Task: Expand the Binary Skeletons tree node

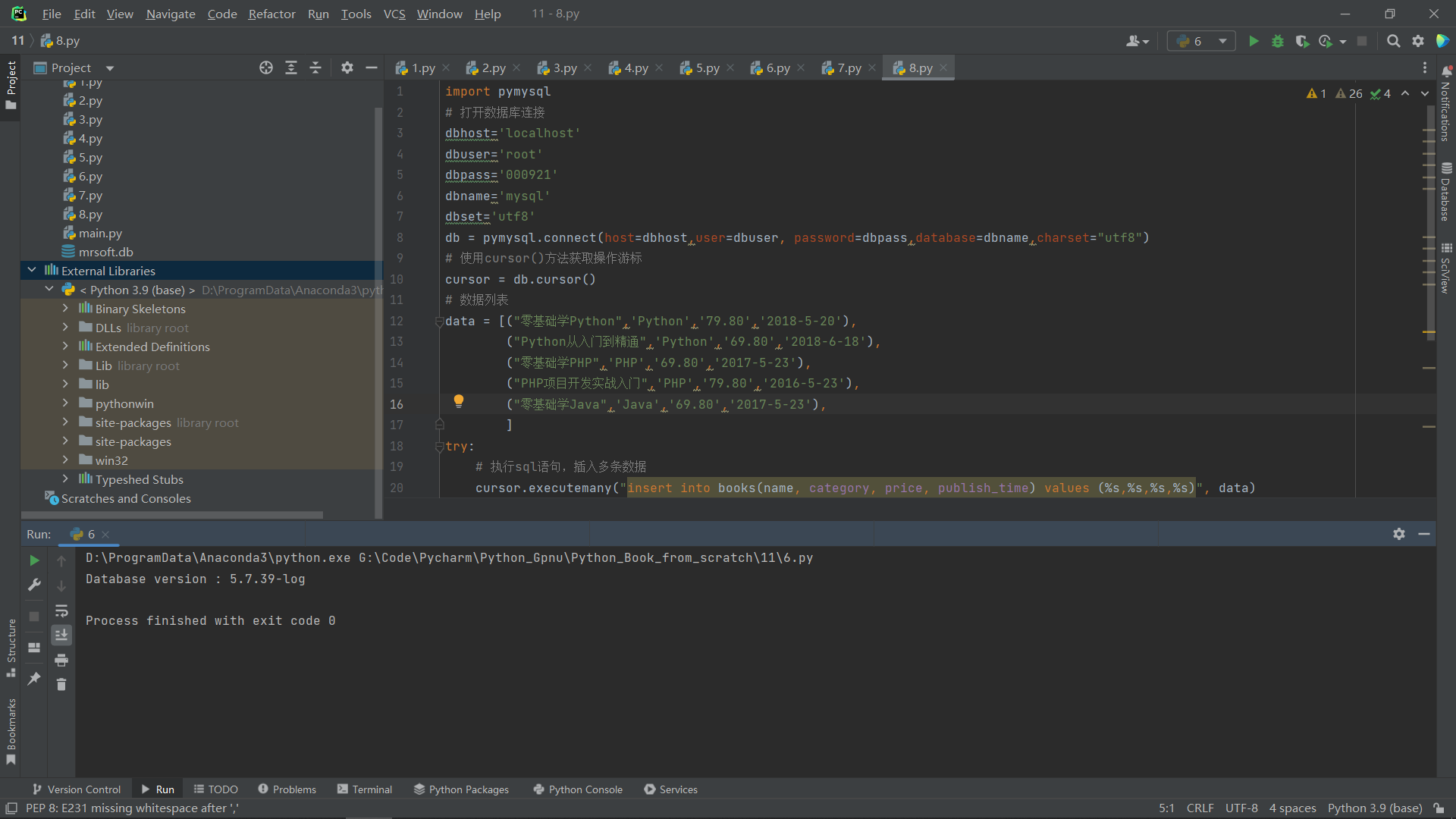Action: tap(65, 309)
